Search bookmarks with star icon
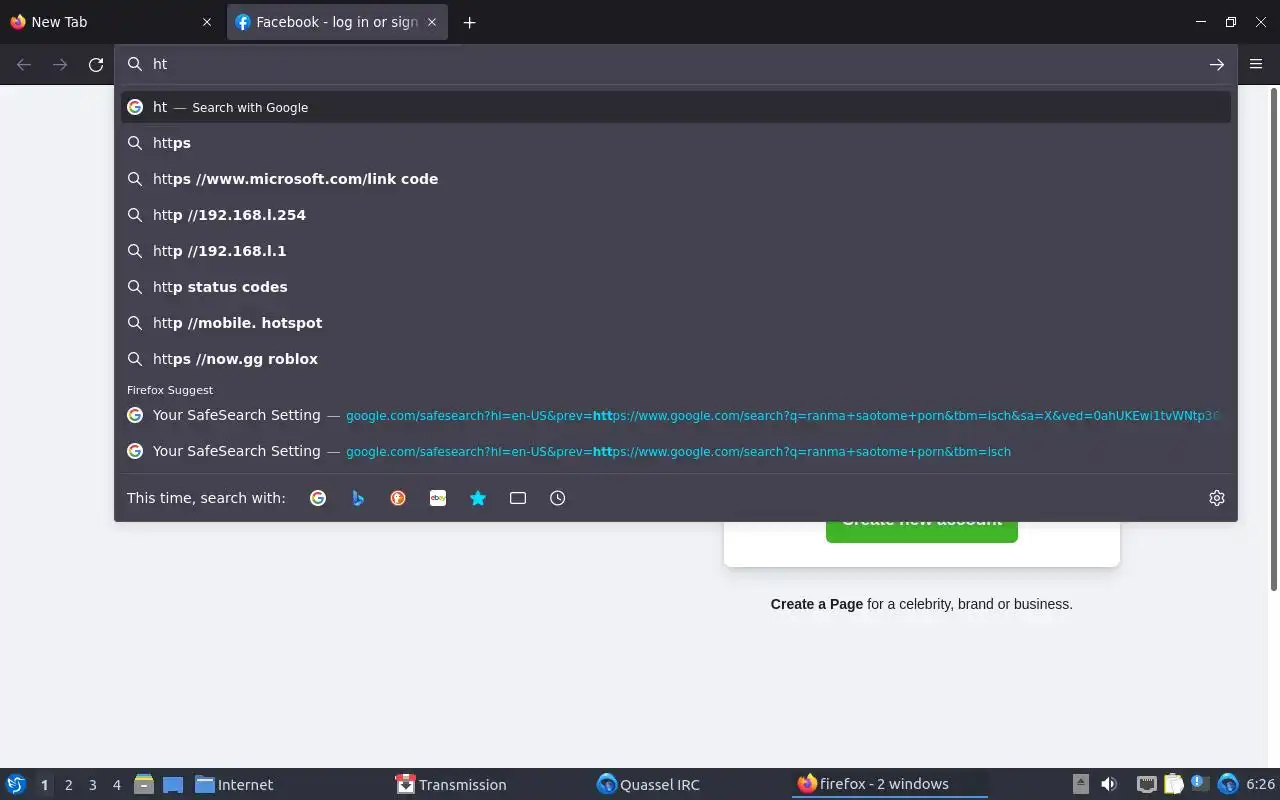Image resolution: width=1280 pixels, height=800 pixels. tap(478, 498)
